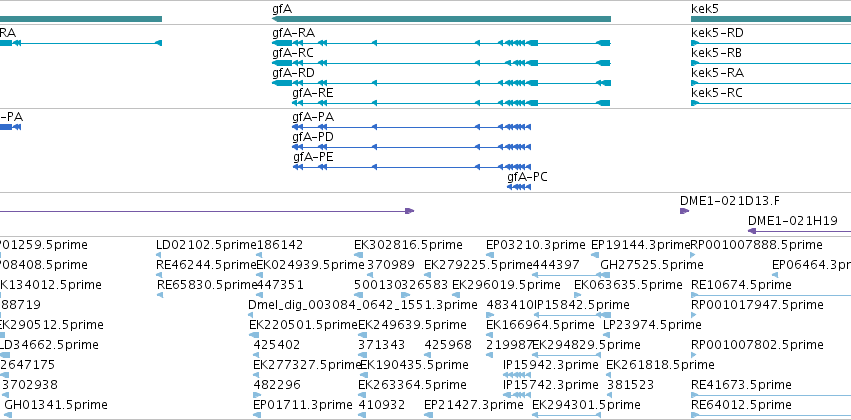The height and width of the screenshot is (420, 851).
Task: Select the IP15942.3prime label
Action: (x=551, y=365)
